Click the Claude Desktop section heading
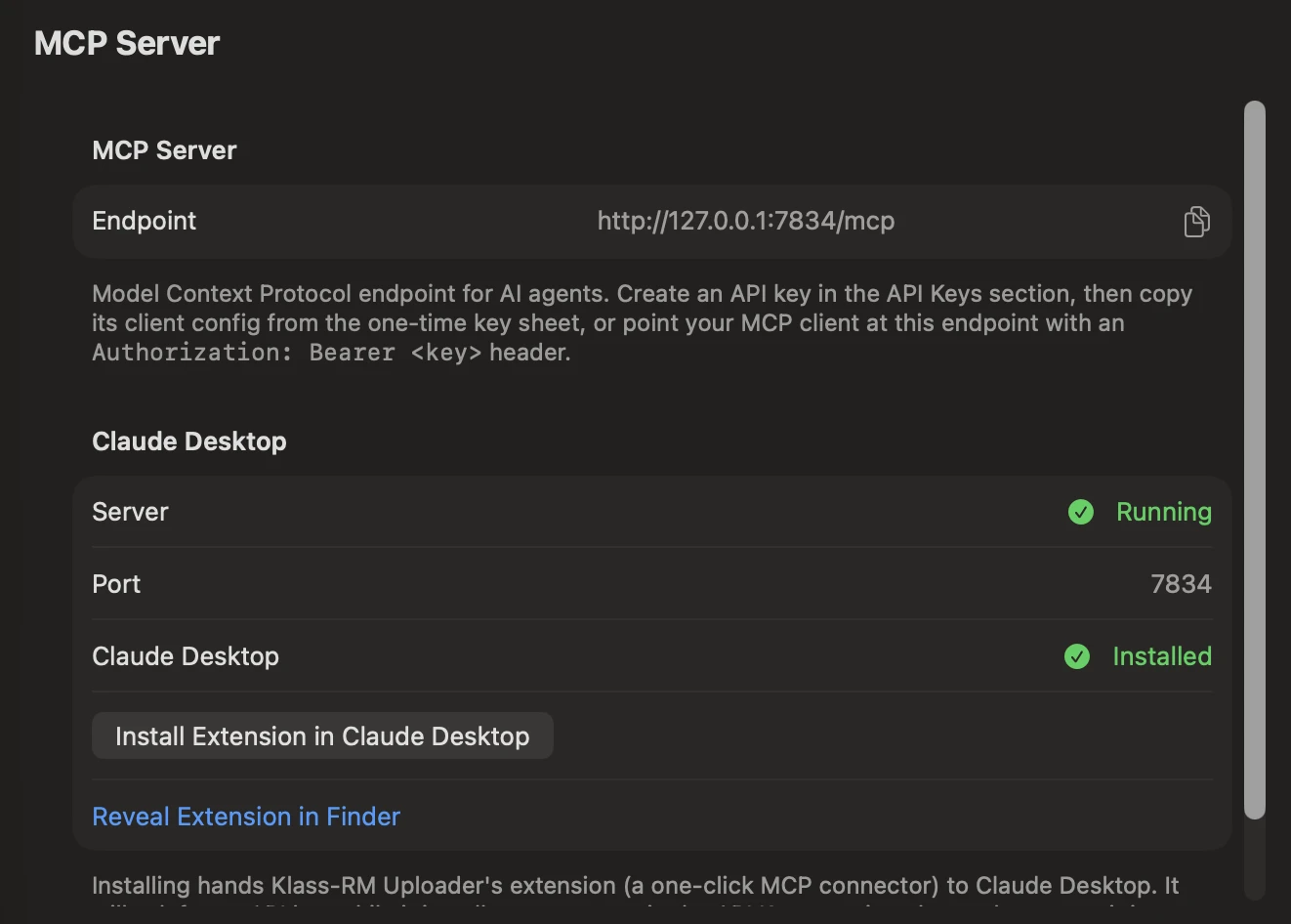The image size is (1291, 924). tap(189, 441)
